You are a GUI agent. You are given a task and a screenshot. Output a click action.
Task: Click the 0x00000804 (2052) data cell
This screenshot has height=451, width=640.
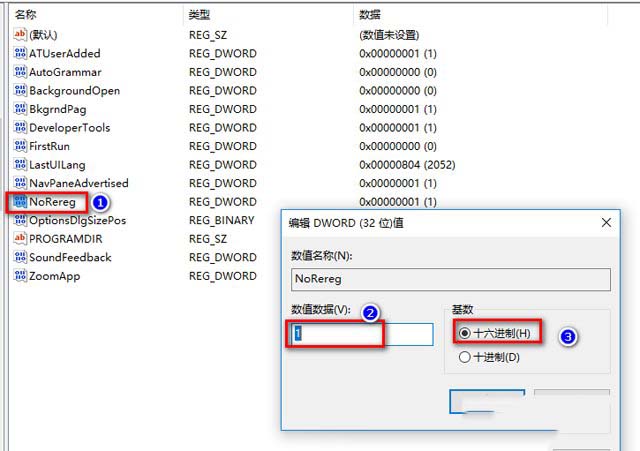[407, 165]
